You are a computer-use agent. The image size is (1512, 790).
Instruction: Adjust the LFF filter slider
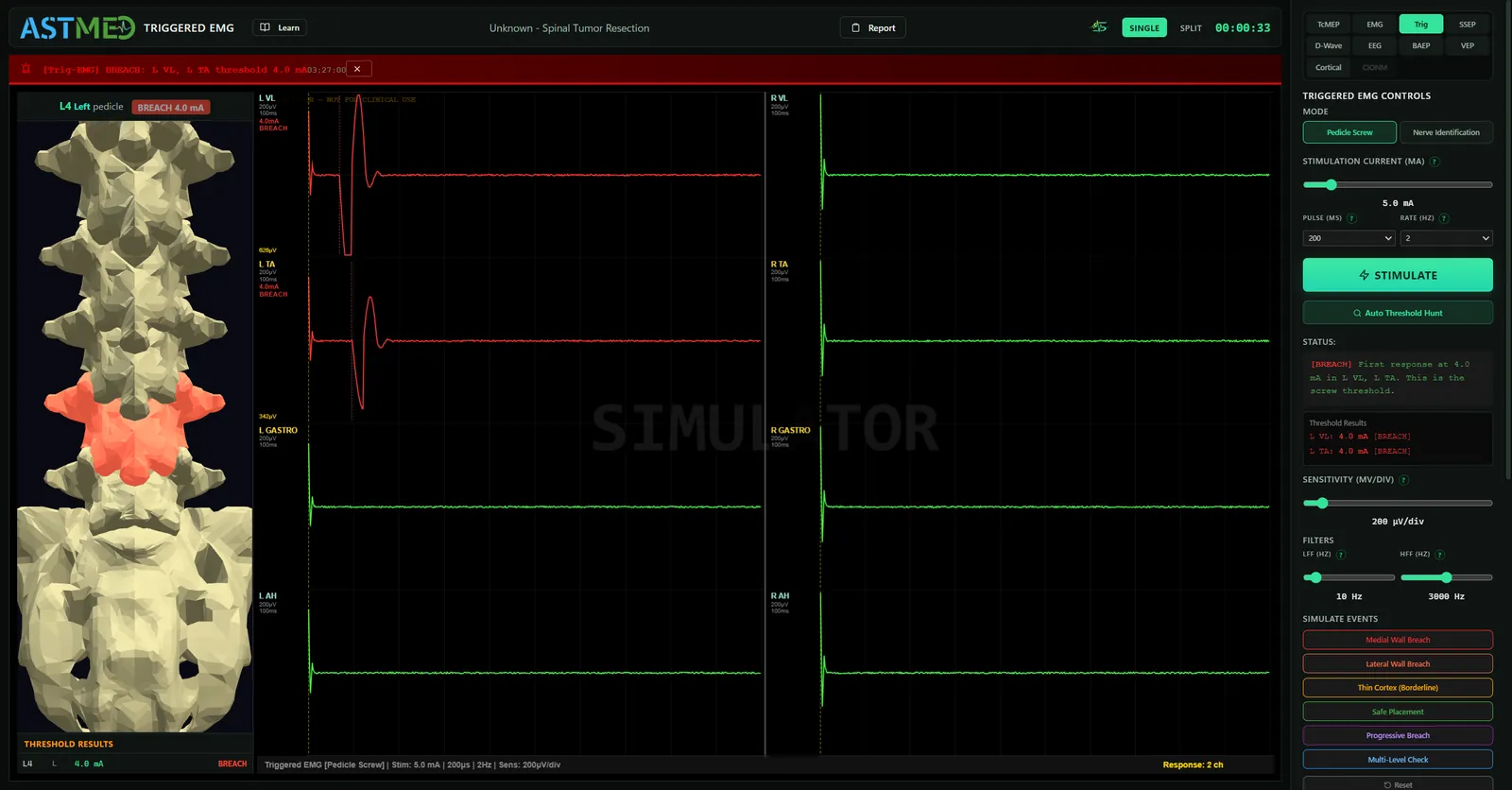tap(1349, 577)
